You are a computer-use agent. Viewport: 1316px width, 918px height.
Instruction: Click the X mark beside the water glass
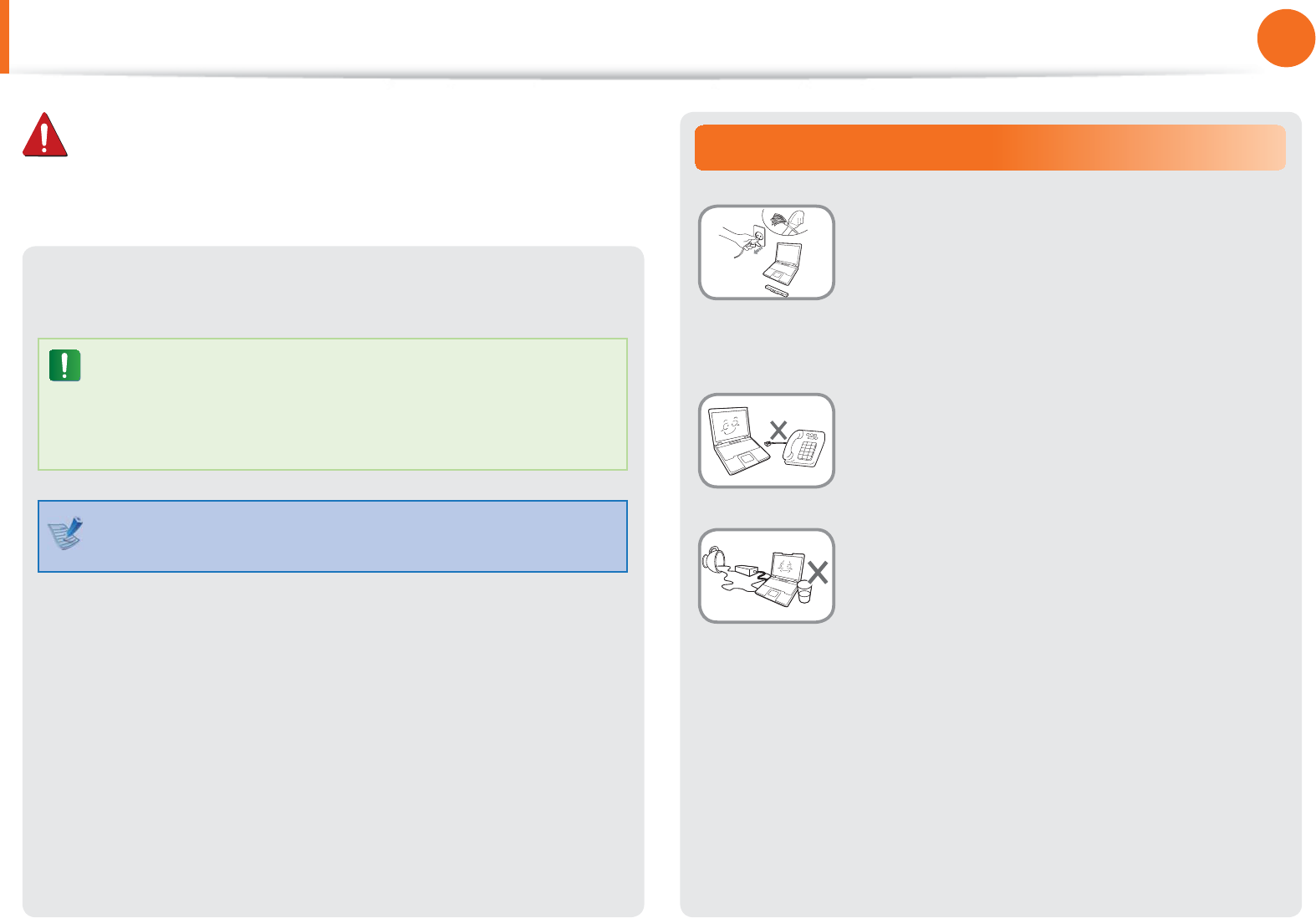click(818, 572)
